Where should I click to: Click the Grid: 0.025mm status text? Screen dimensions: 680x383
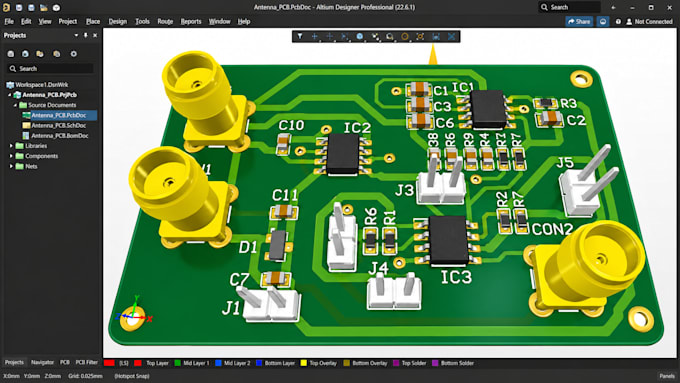(x=85, y=376)
